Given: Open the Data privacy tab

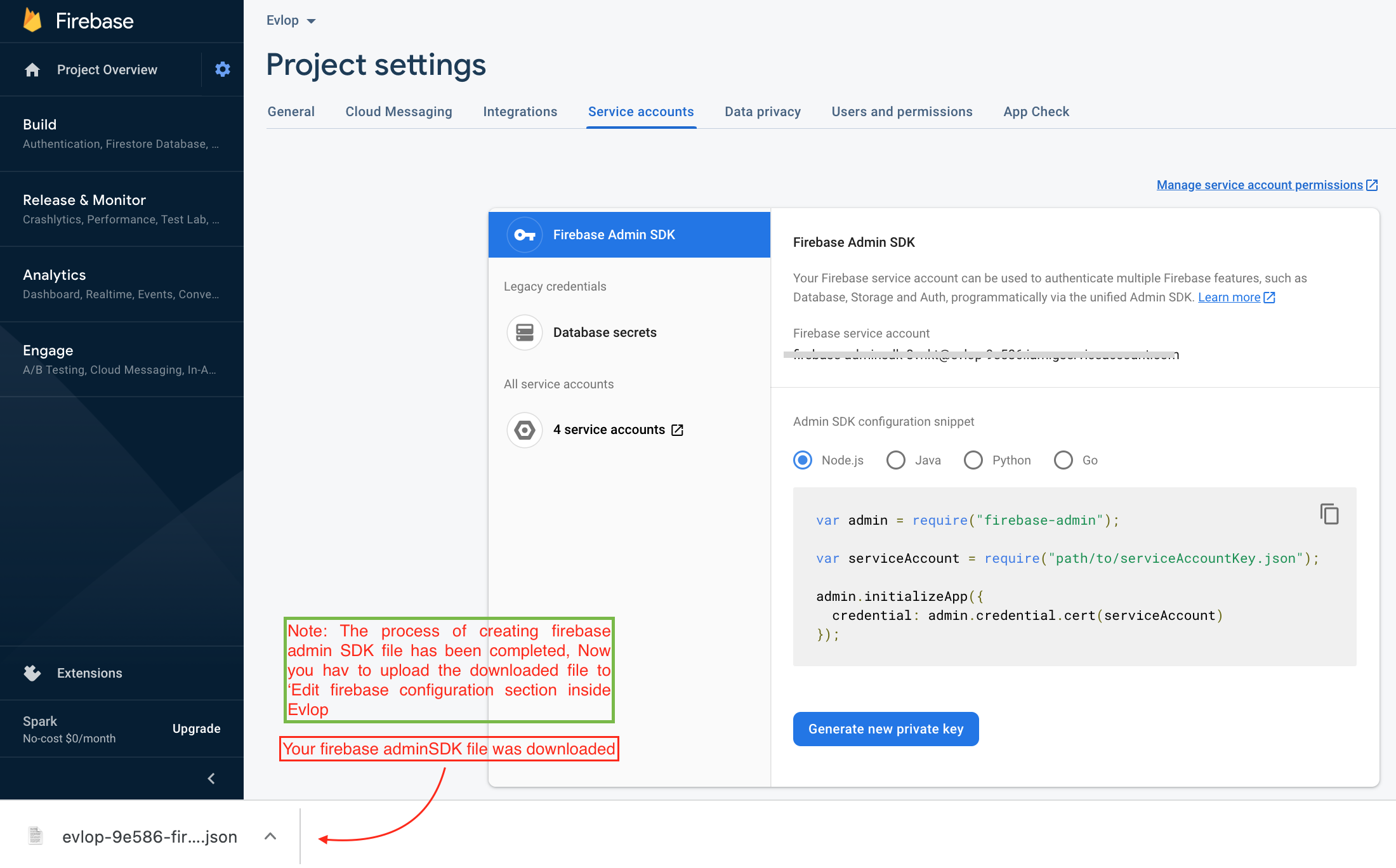Looking at the screenshot, I should pyautogui.click(x=763, y=112).
